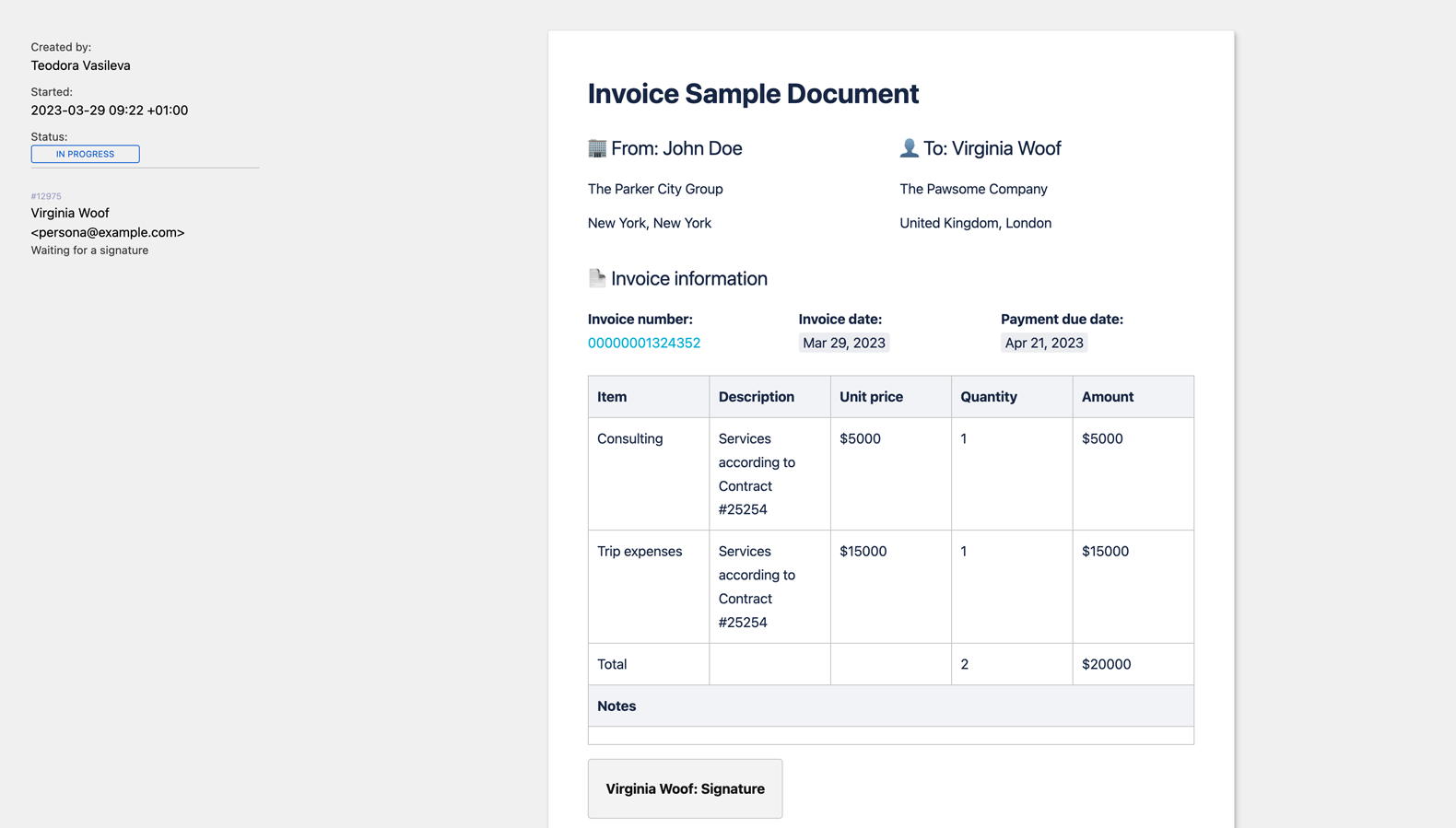The height and width of the screenshot is (828, 1456).
Task: Select the Trip expenses item cell
Action: point(640,552)
